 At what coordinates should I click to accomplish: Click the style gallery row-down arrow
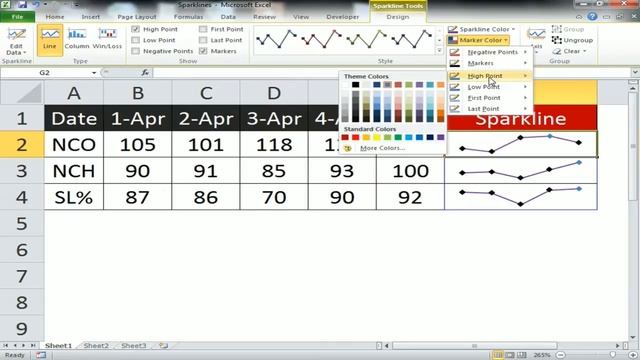click(x=439, y=40)
